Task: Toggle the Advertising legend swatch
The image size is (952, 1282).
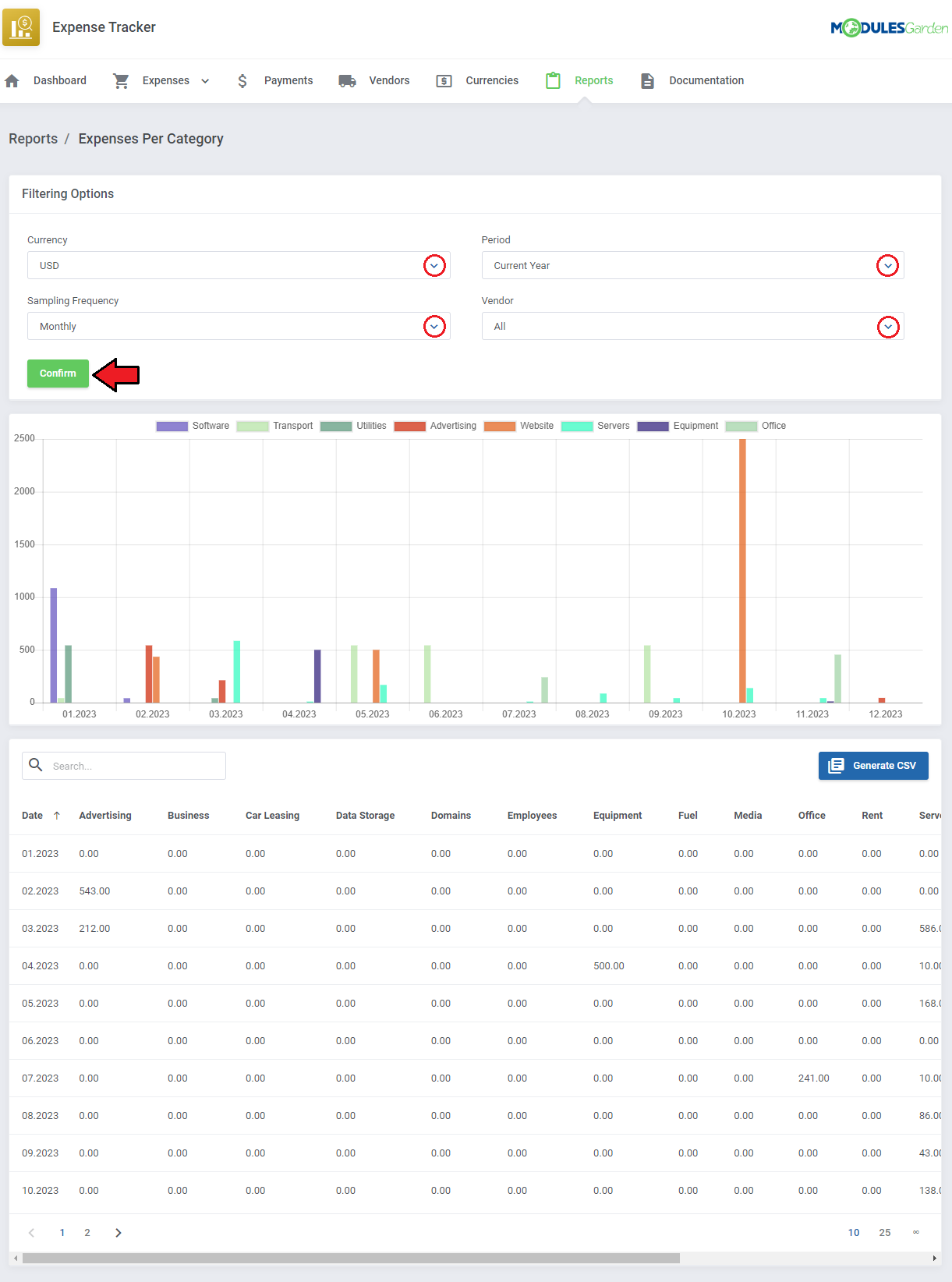Action: (x=410, y=426)
